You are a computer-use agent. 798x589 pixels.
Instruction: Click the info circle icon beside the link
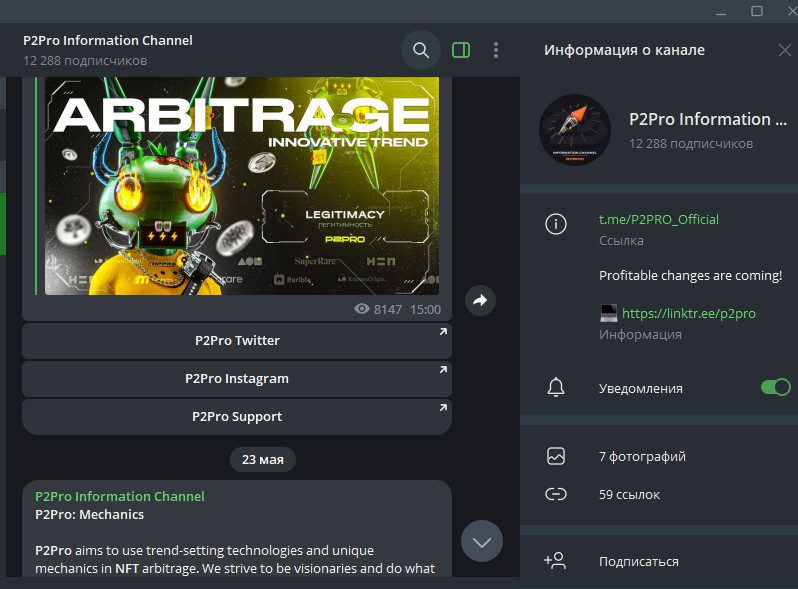556,223
